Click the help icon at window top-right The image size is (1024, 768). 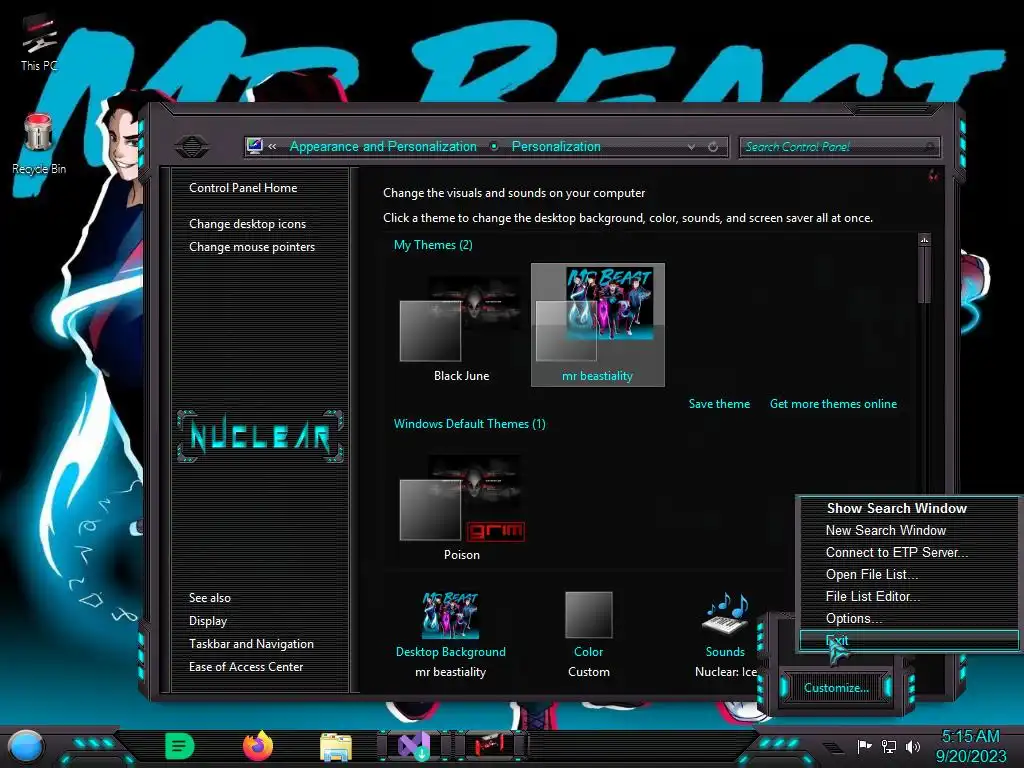(x=933, y=174)
